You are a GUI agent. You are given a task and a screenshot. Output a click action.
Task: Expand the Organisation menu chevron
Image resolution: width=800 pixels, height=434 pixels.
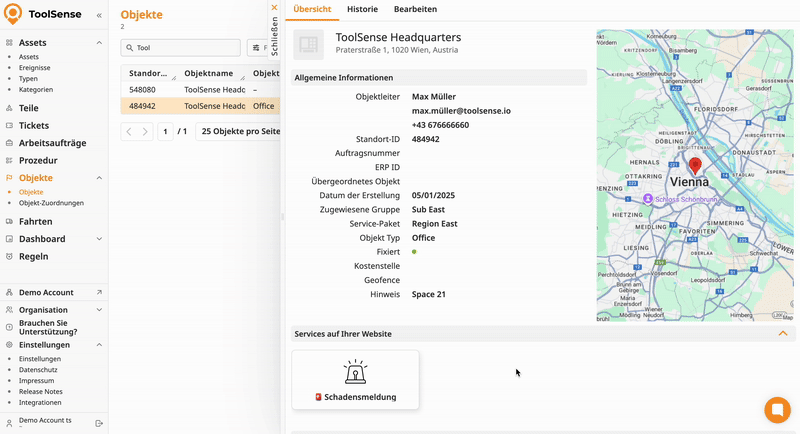[99, 310]
